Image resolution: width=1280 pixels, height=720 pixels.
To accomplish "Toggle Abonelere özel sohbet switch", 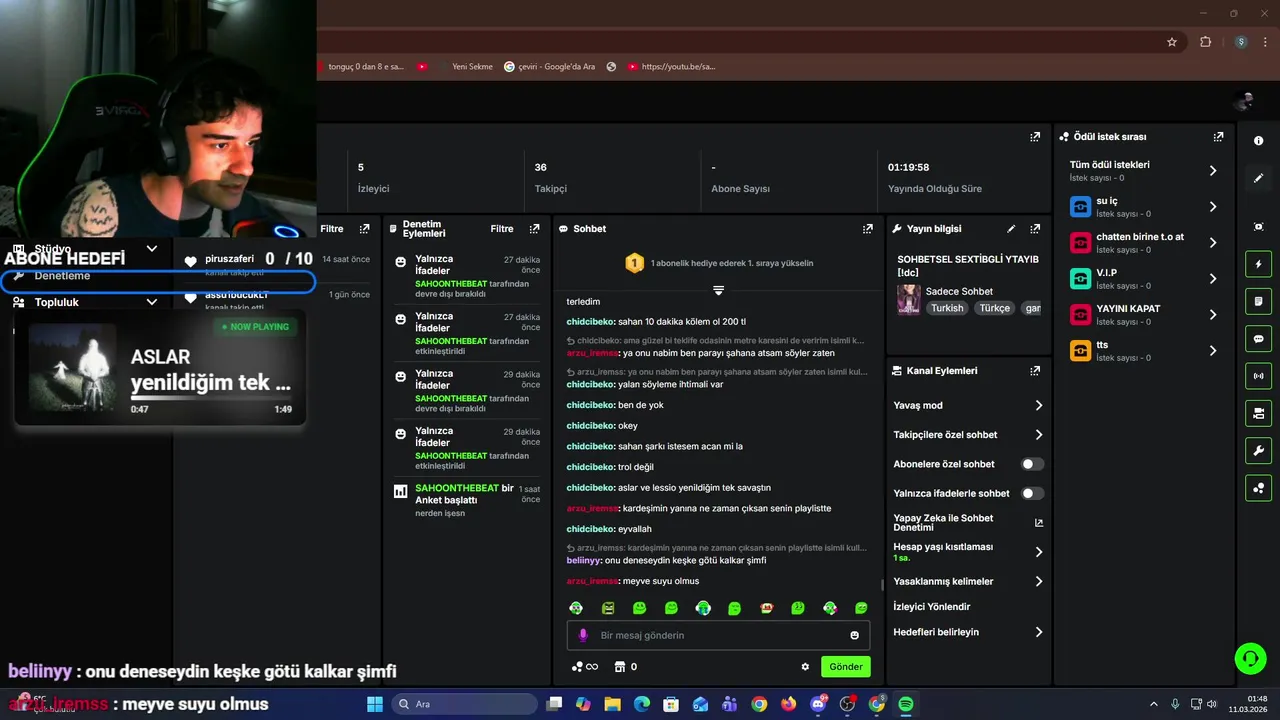I will click(x=1032, y=464).
